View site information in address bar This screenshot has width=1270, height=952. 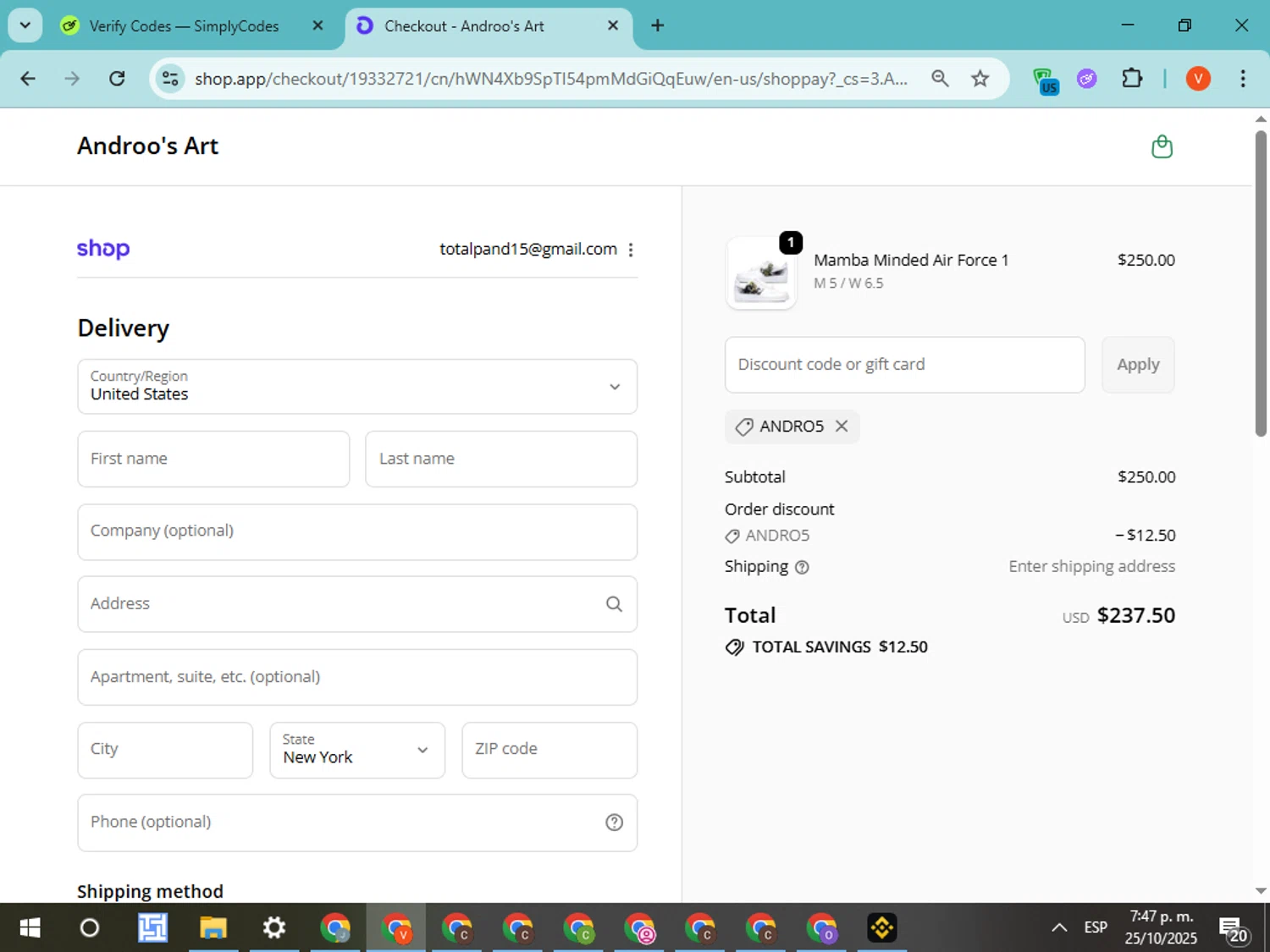tap(170, 79)
